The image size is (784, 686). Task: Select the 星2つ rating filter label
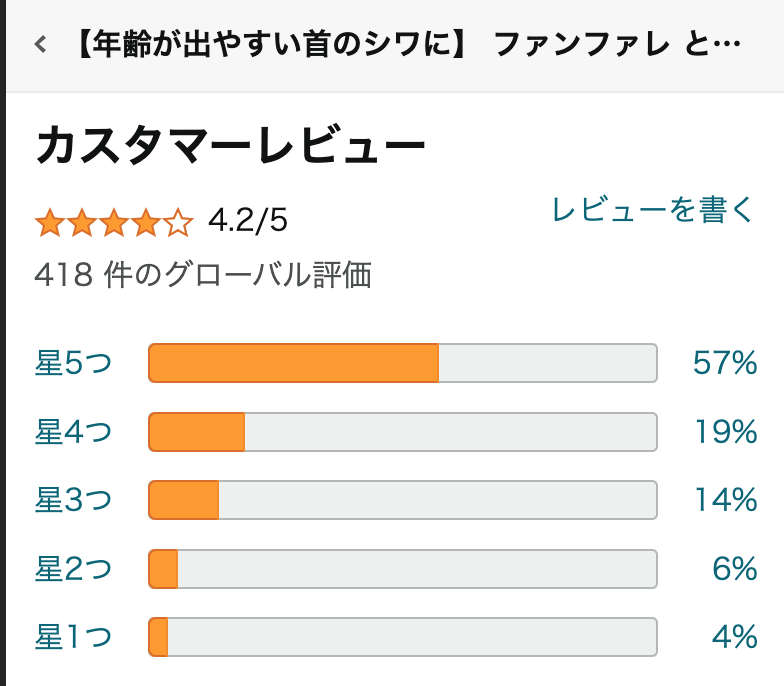tap(73, 569)
